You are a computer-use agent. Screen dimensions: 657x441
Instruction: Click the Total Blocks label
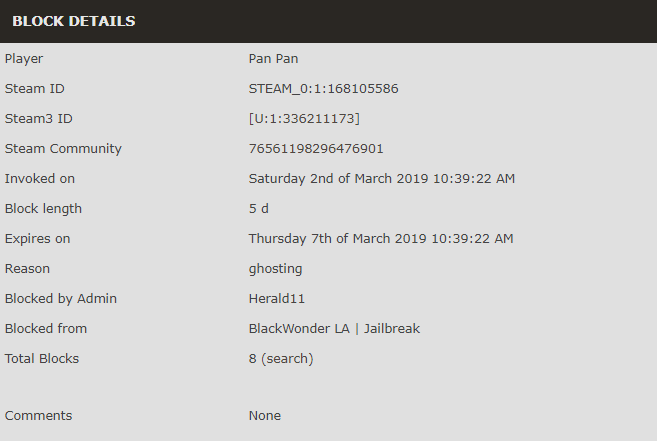click(42, 359)
